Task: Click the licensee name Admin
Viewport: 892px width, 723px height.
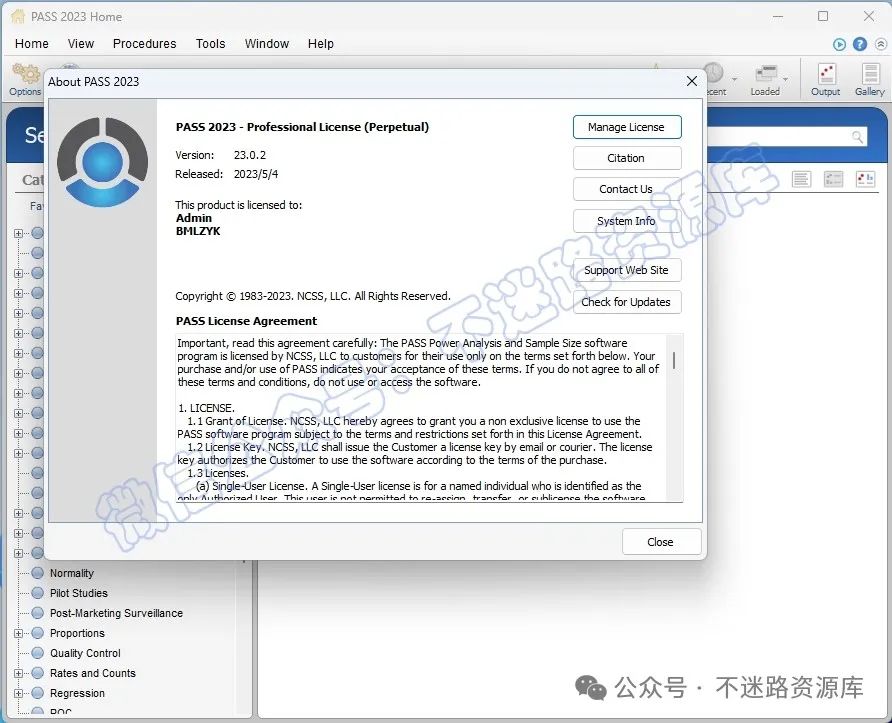Action: pos(194,218)
